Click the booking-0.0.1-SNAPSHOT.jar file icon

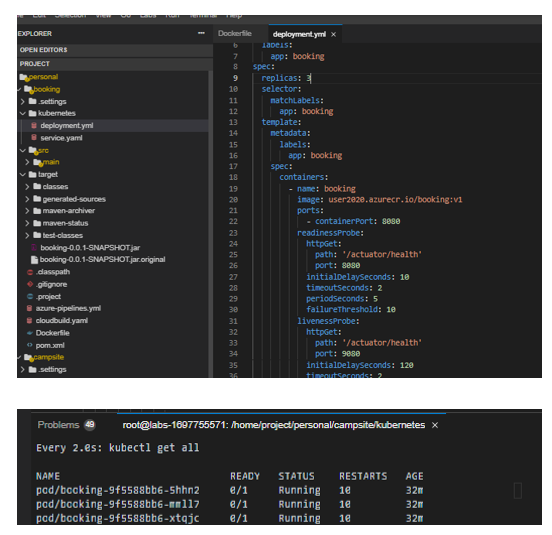click(34, 248)
